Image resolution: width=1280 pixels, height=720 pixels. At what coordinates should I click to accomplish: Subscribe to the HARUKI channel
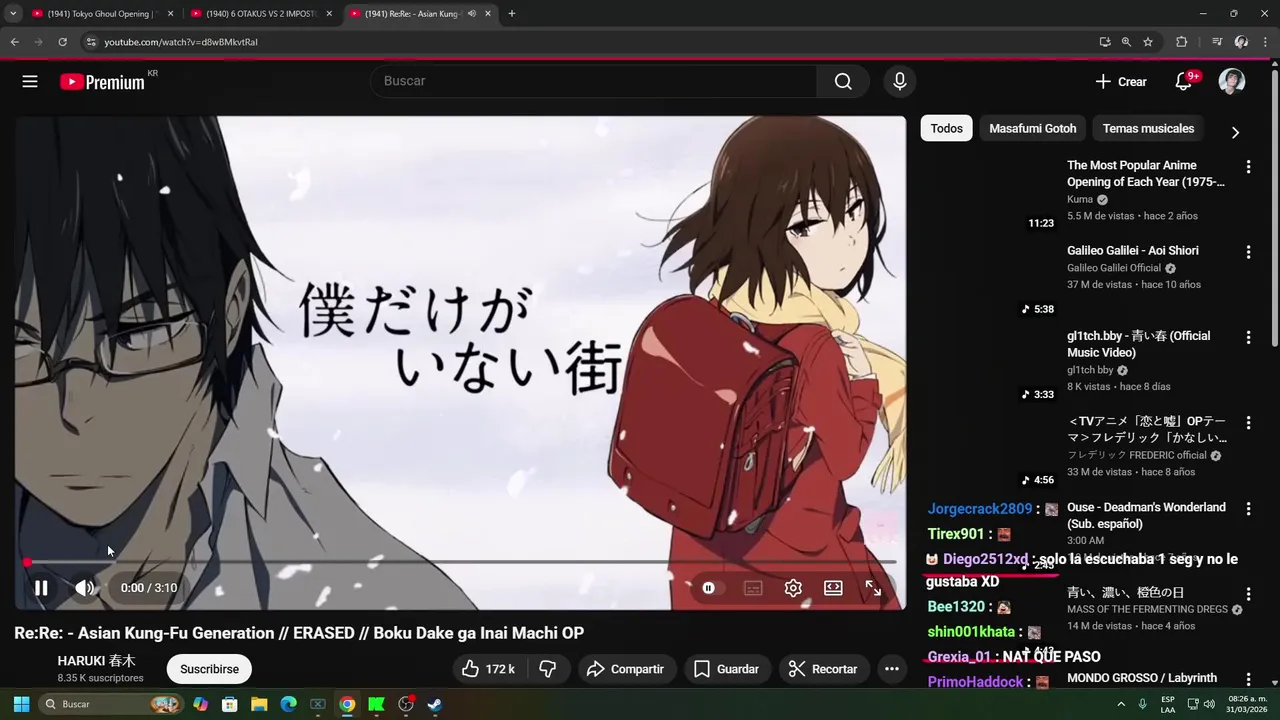(x=210, y=669)
